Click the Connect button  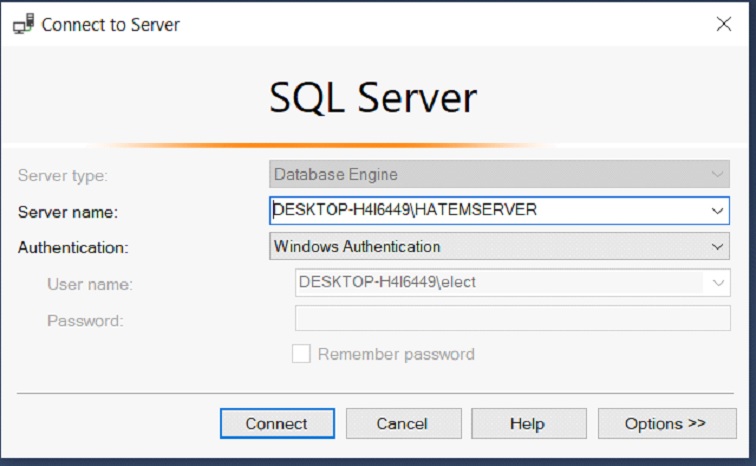pos(277,424)
